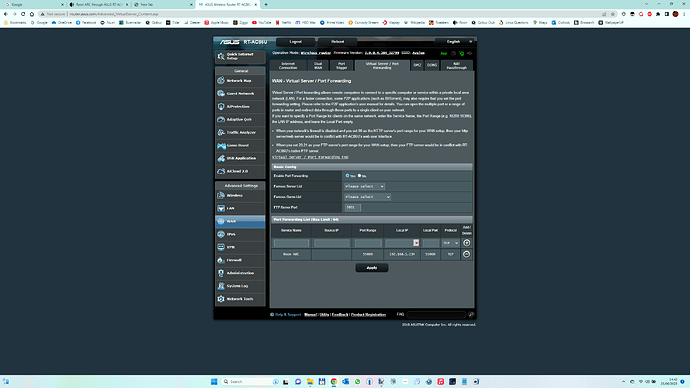Viewport: 690px width, 388px height.
Task: Expand the Famous Server List dropdown
Action: coord(364,187)
